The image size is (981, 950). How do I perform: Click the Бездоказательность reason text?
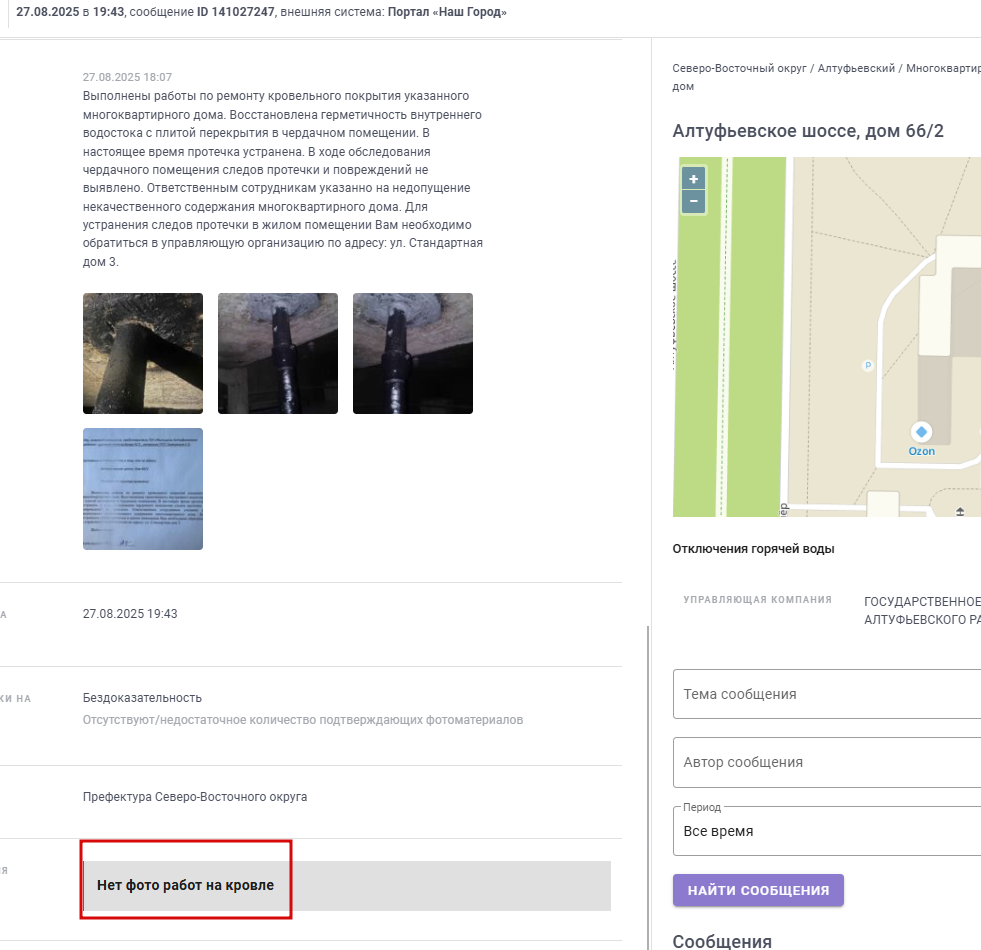[142, 698]
